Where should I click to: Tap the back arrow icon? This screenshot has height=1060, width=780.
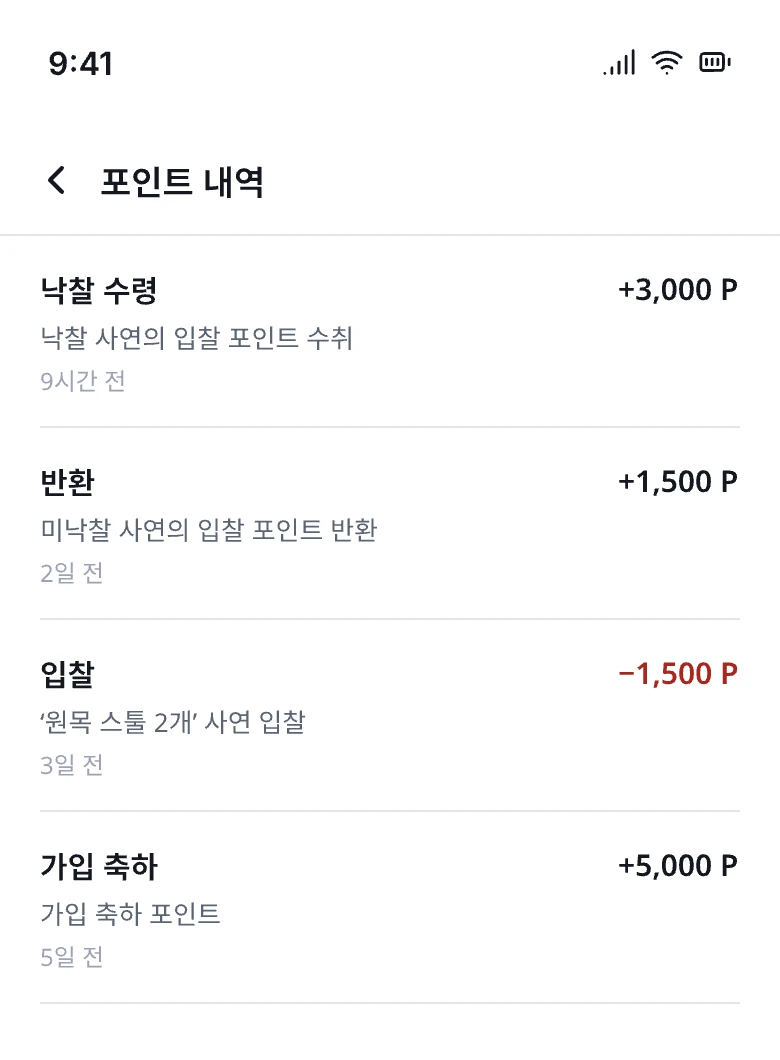(x=57, y=180)
